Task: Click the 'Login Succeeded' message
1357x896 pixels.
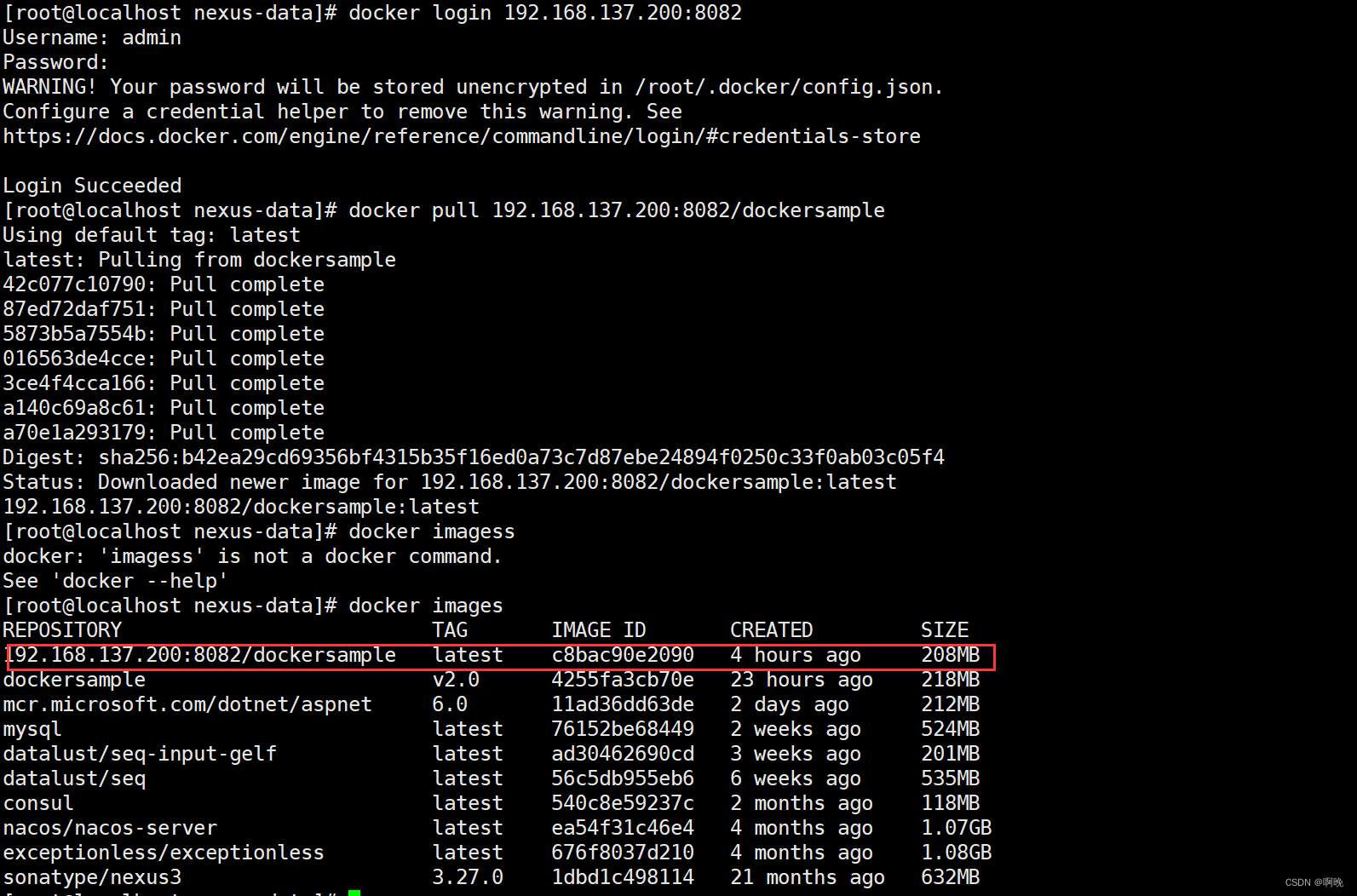Action: (92, 186)
